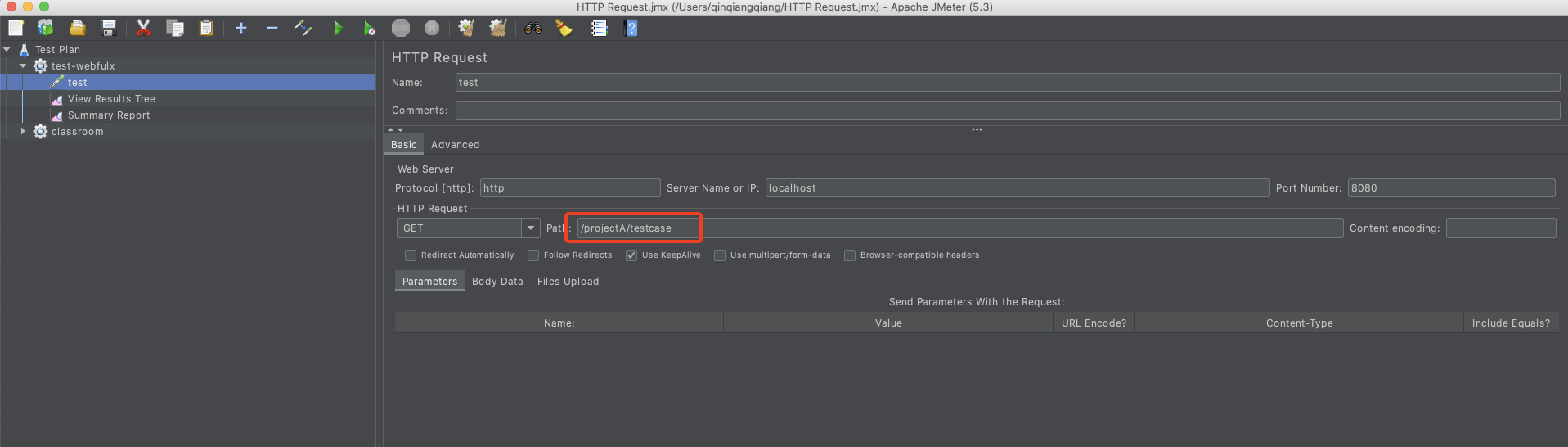
Task: Open the Templates icon in toolbar
Action: coord(46,28)
